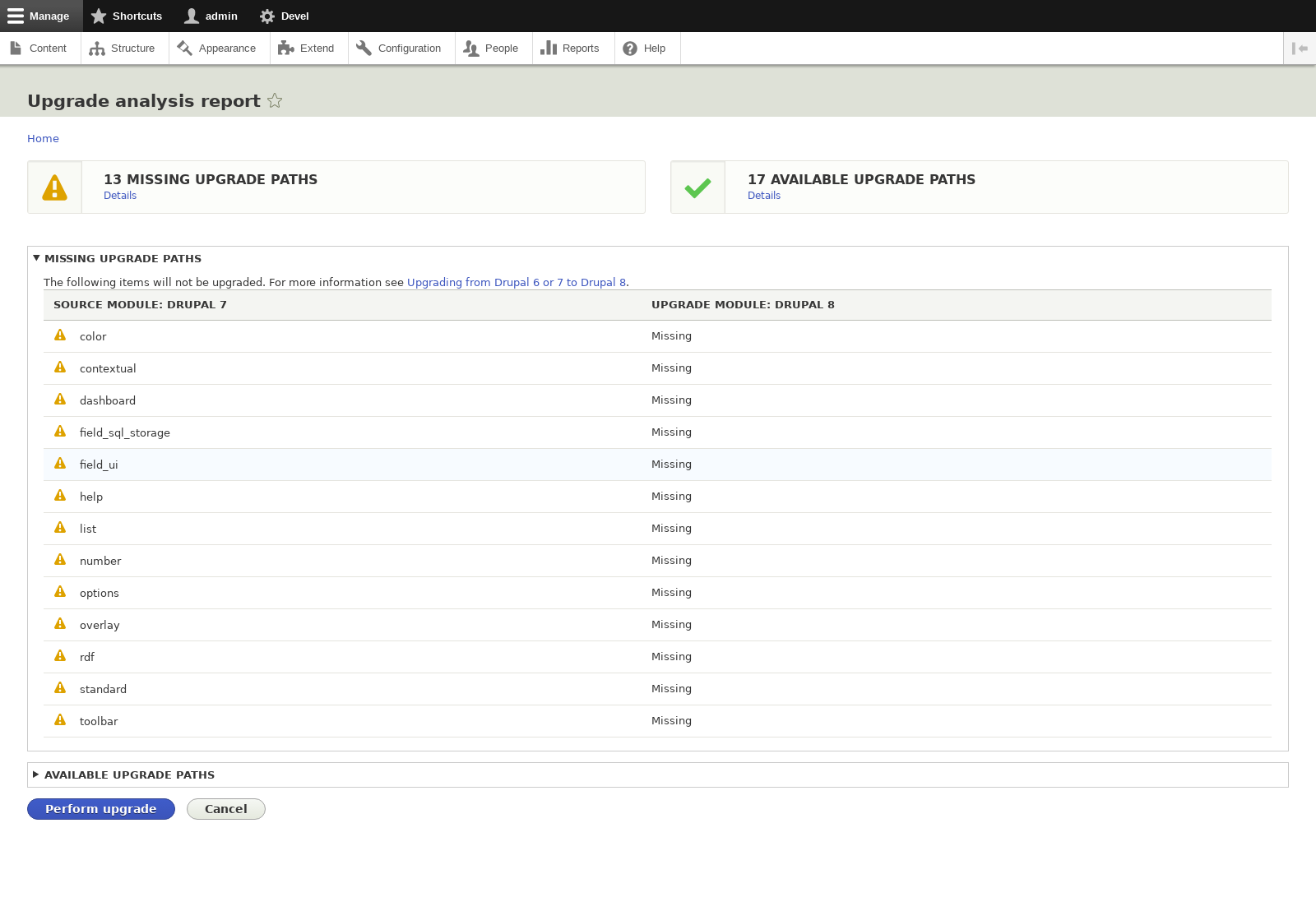
Task: Click the Configuration wrench icon
Action: point(364,49)
